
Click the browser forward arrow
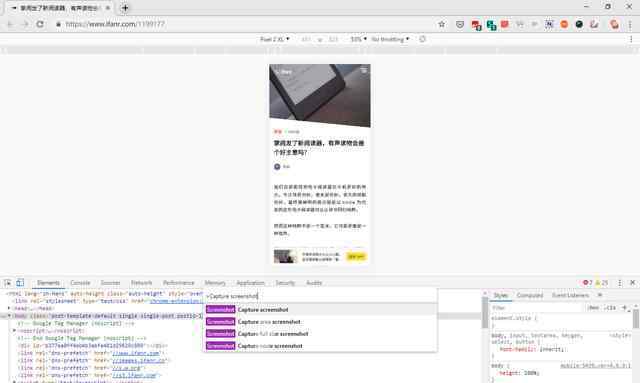point(25,24)
